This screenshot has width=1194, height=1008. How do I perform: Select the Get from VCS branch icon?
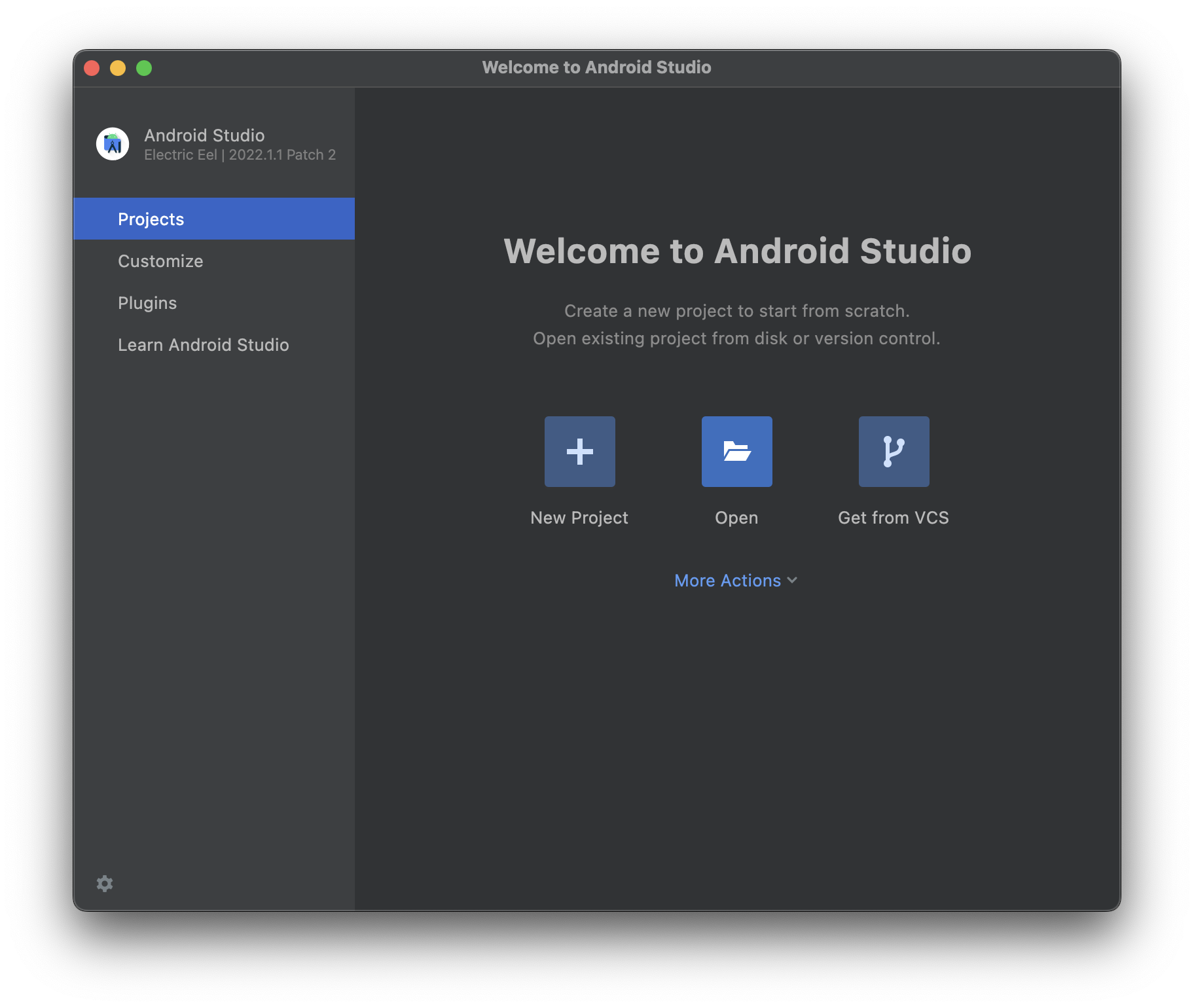(x=894, y=451)
